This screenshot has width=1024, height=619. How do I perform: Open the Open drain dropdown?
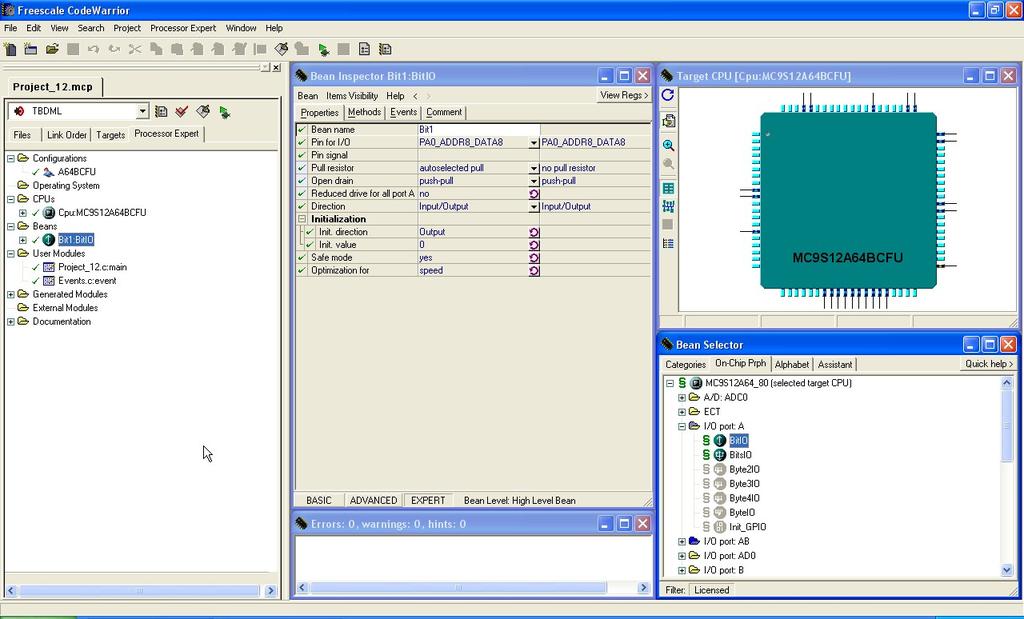[x=534, y=181]
